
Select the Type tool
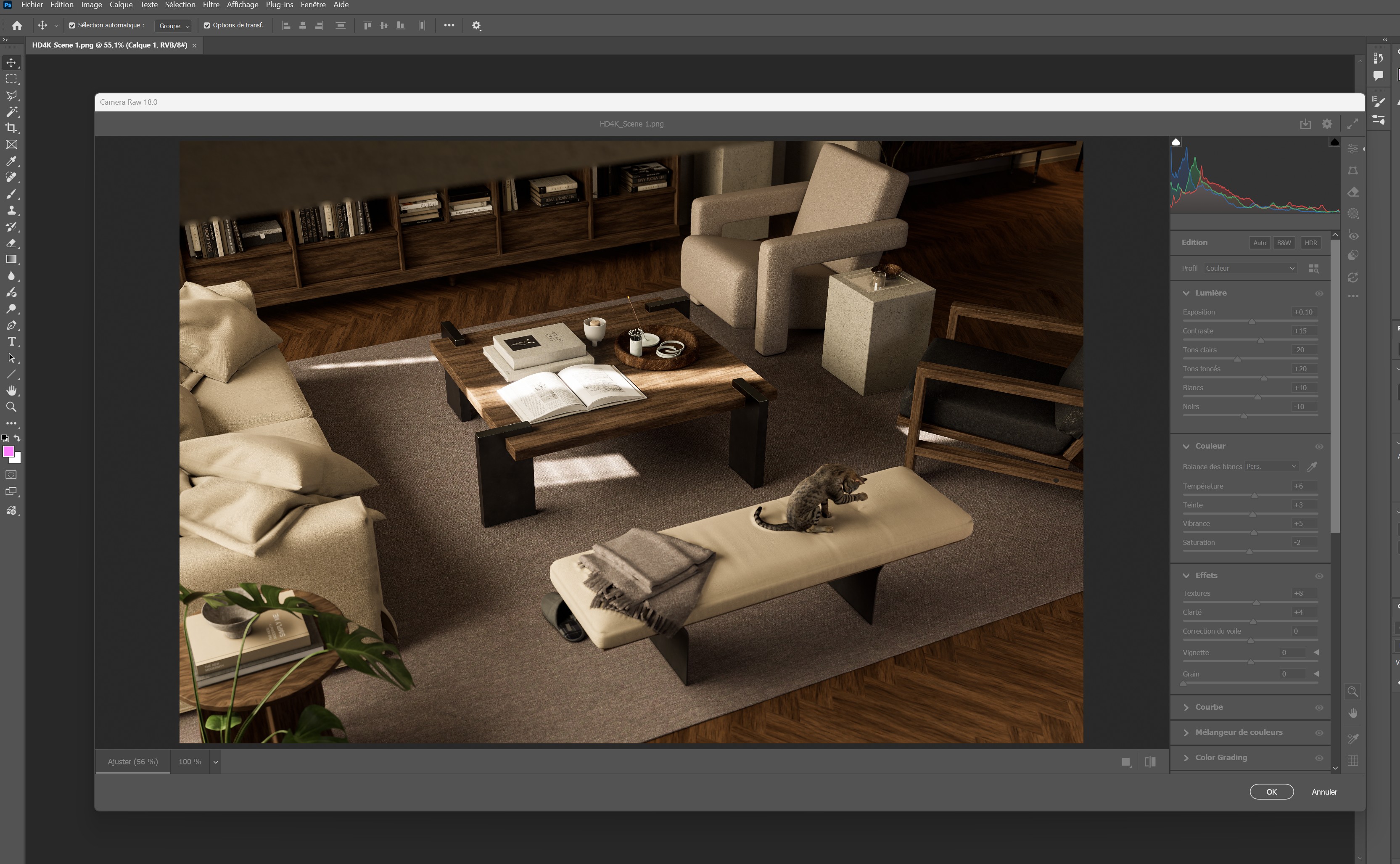pyautogui.click(x=11, y=342)
